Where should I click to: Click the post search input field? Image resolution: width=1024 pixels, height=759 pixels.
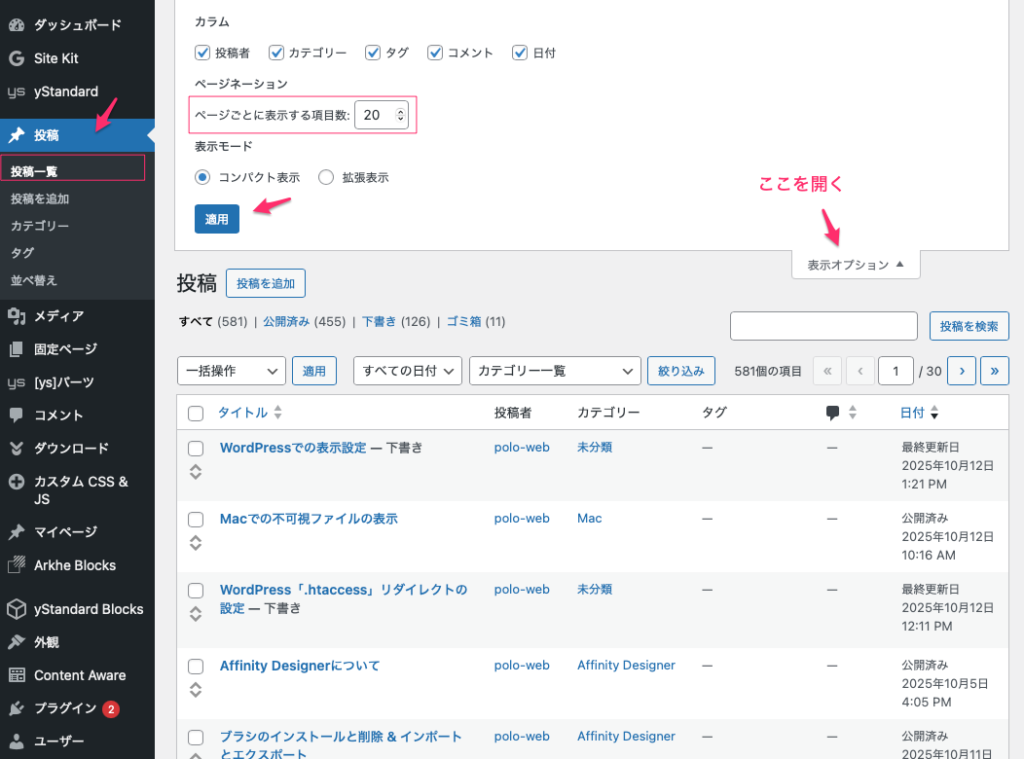click(823, 326)
